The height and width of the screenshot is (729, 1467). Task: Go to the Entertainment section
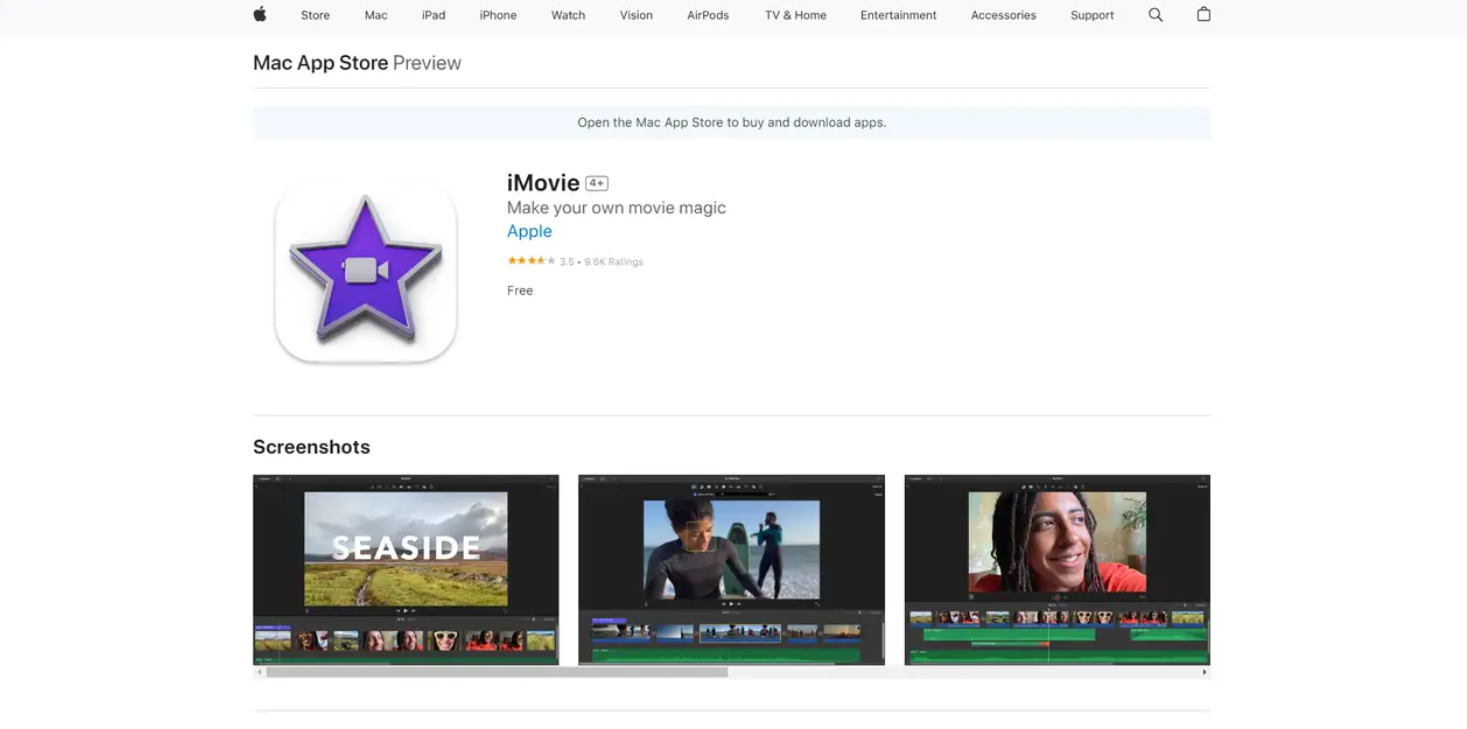898,15
